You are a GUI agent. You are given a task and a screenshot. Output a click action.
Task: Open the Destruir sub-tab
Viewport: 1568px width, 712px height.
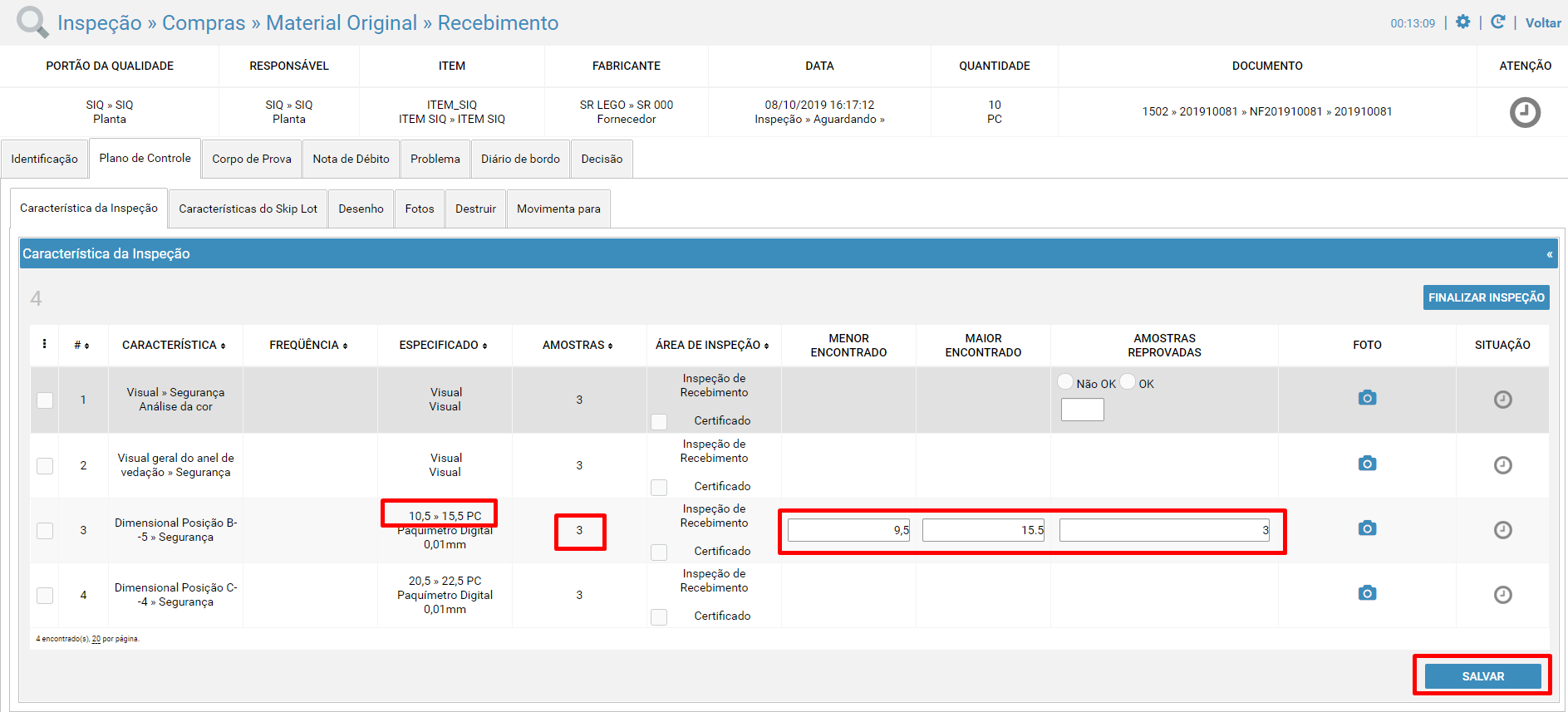click(475, 209)
